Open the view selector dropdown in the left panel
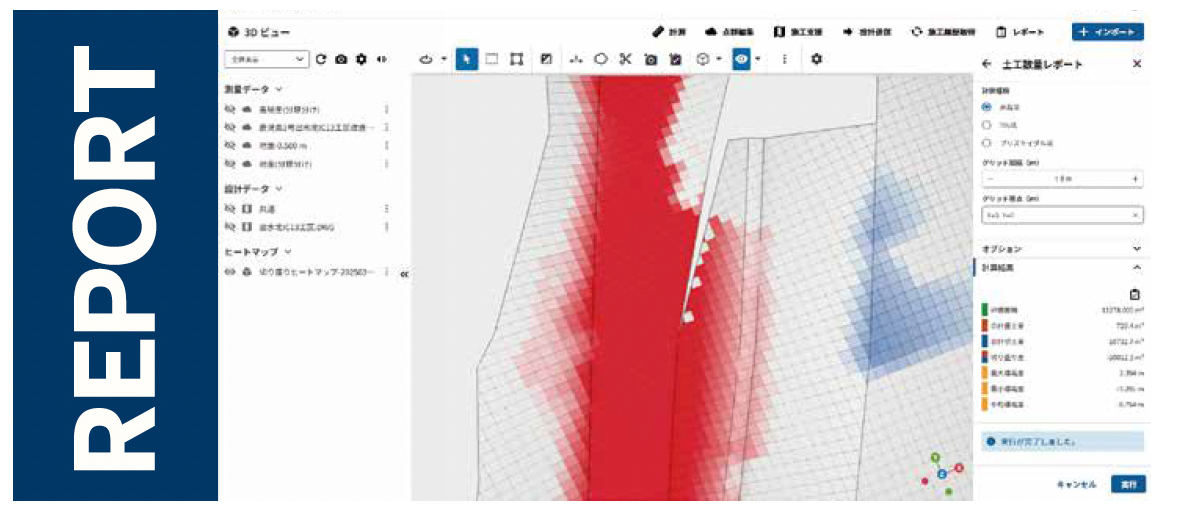 click(x=267, y=59)
